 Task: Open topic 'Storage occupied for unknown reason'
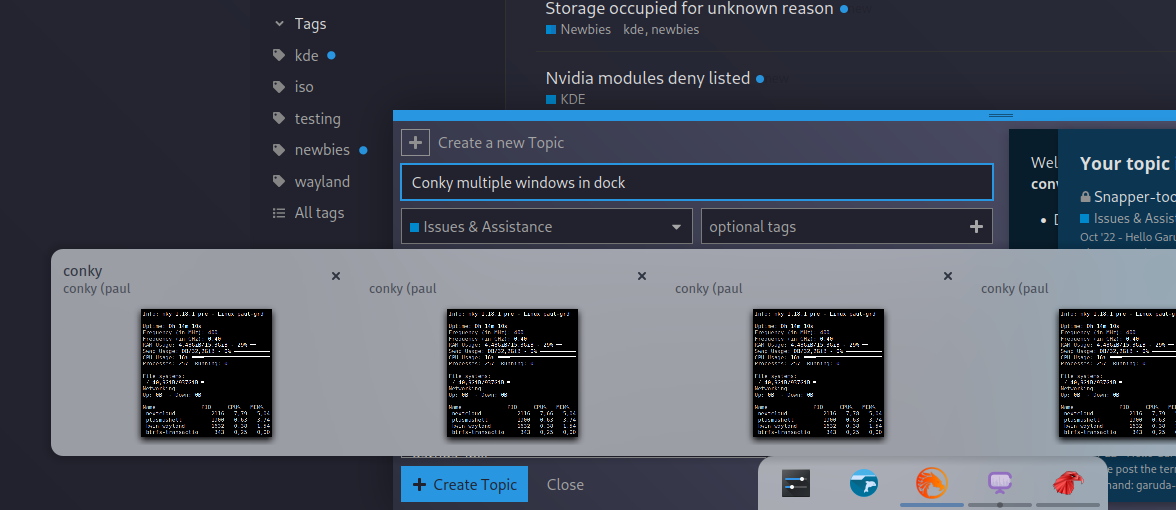689,9
